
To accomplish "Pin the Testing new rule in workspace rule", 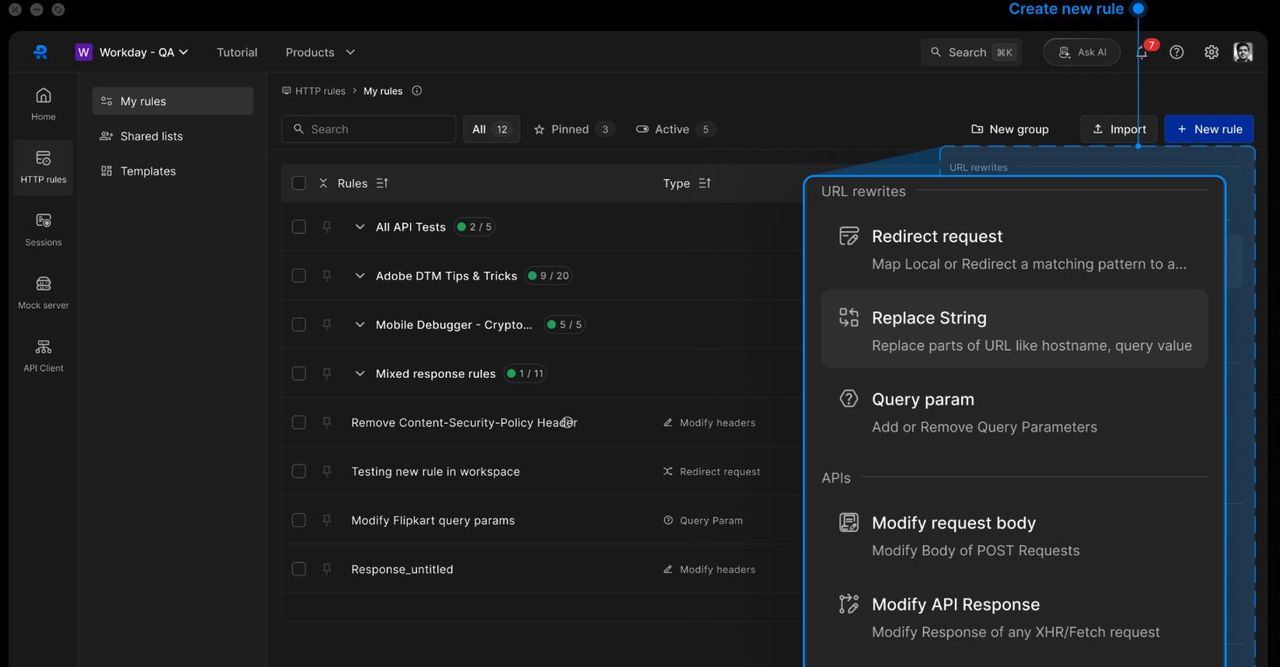I will (x=327, y=471).
